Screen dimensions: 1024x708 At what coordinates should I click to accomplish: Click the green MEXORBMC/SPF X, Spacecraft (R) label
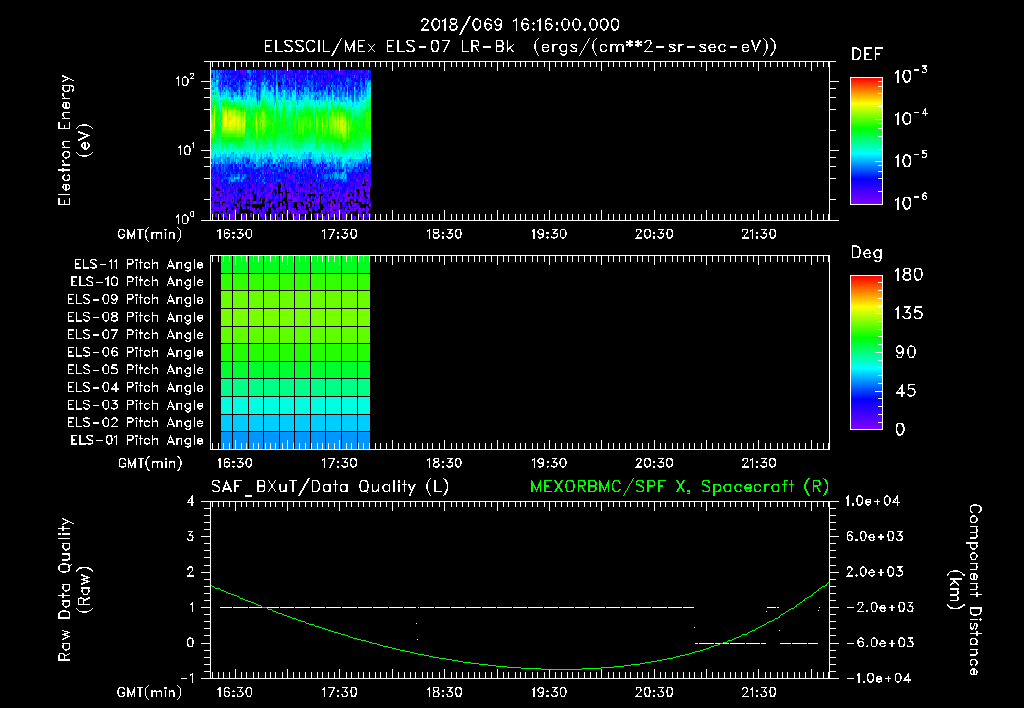tap(679, 487)
